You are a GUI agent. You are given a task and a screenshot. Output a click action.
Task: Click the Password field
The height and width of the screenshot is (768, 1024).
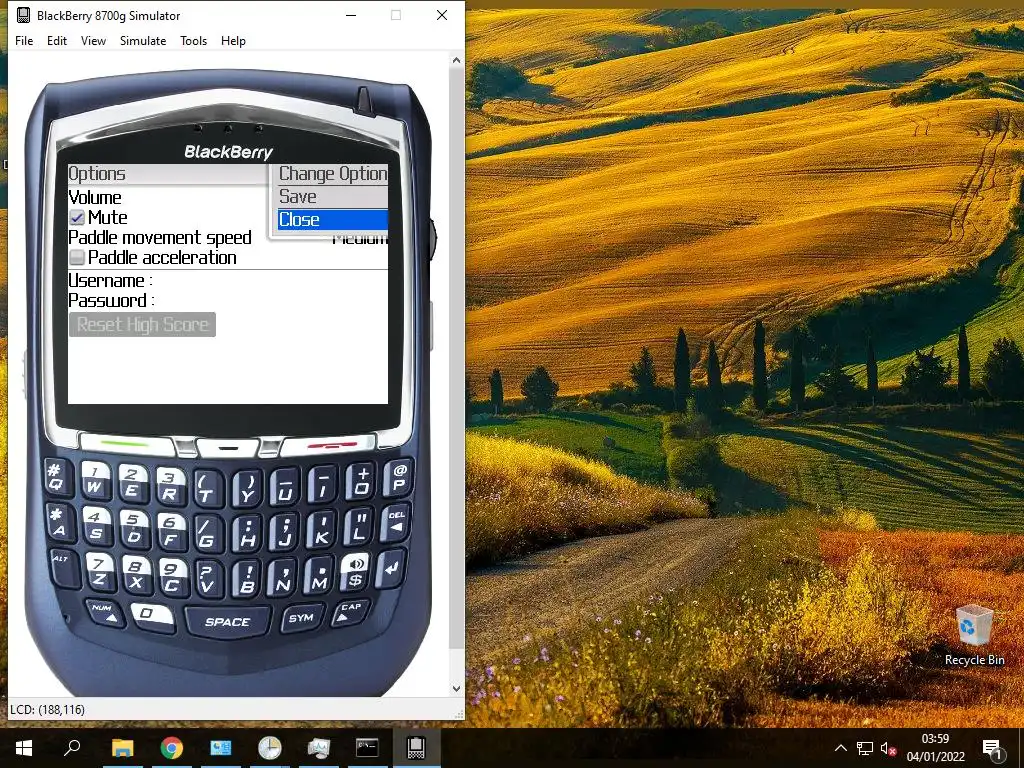pyautogui.click(x=228, y=300)
